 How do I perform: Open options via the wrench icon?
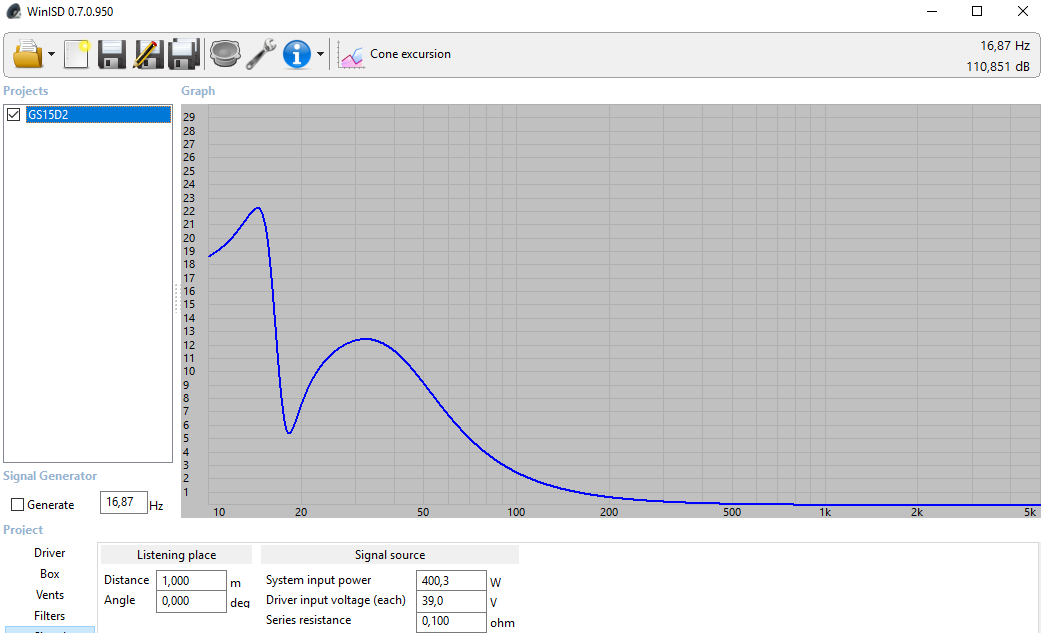pos(261,54)
